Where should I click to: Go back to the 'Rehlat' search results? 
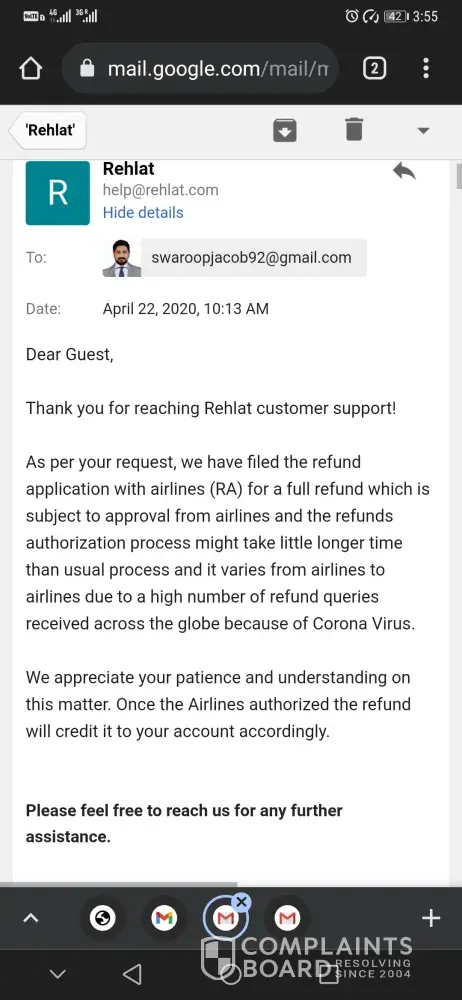(x=48, y=131)
